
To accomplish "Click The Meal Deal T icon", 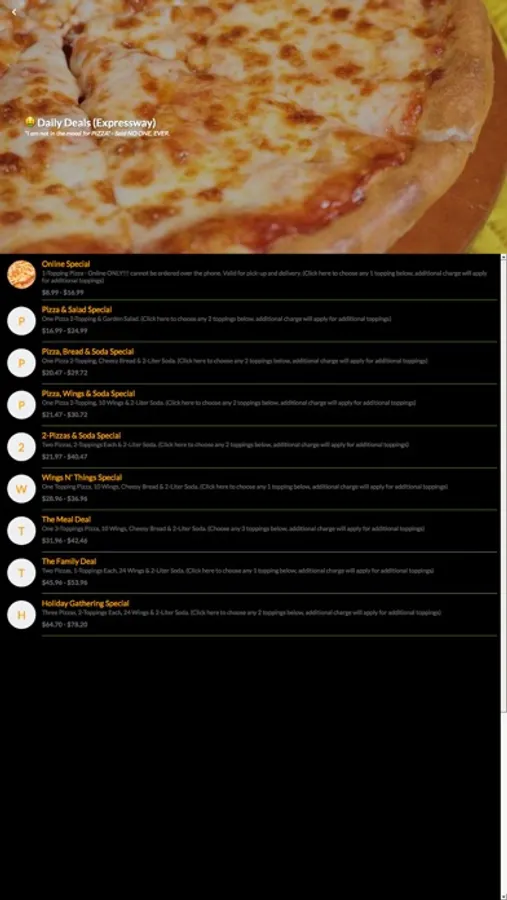I will (22, 530).
